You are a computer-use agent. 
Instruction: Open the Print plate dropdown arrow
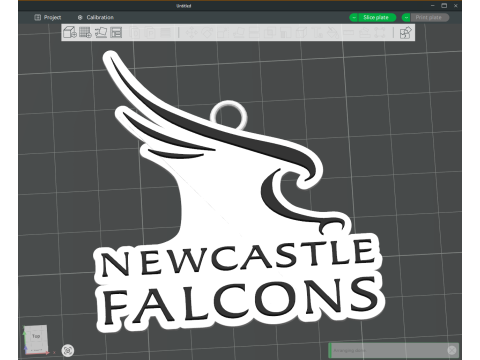click(x=406, y=17)
